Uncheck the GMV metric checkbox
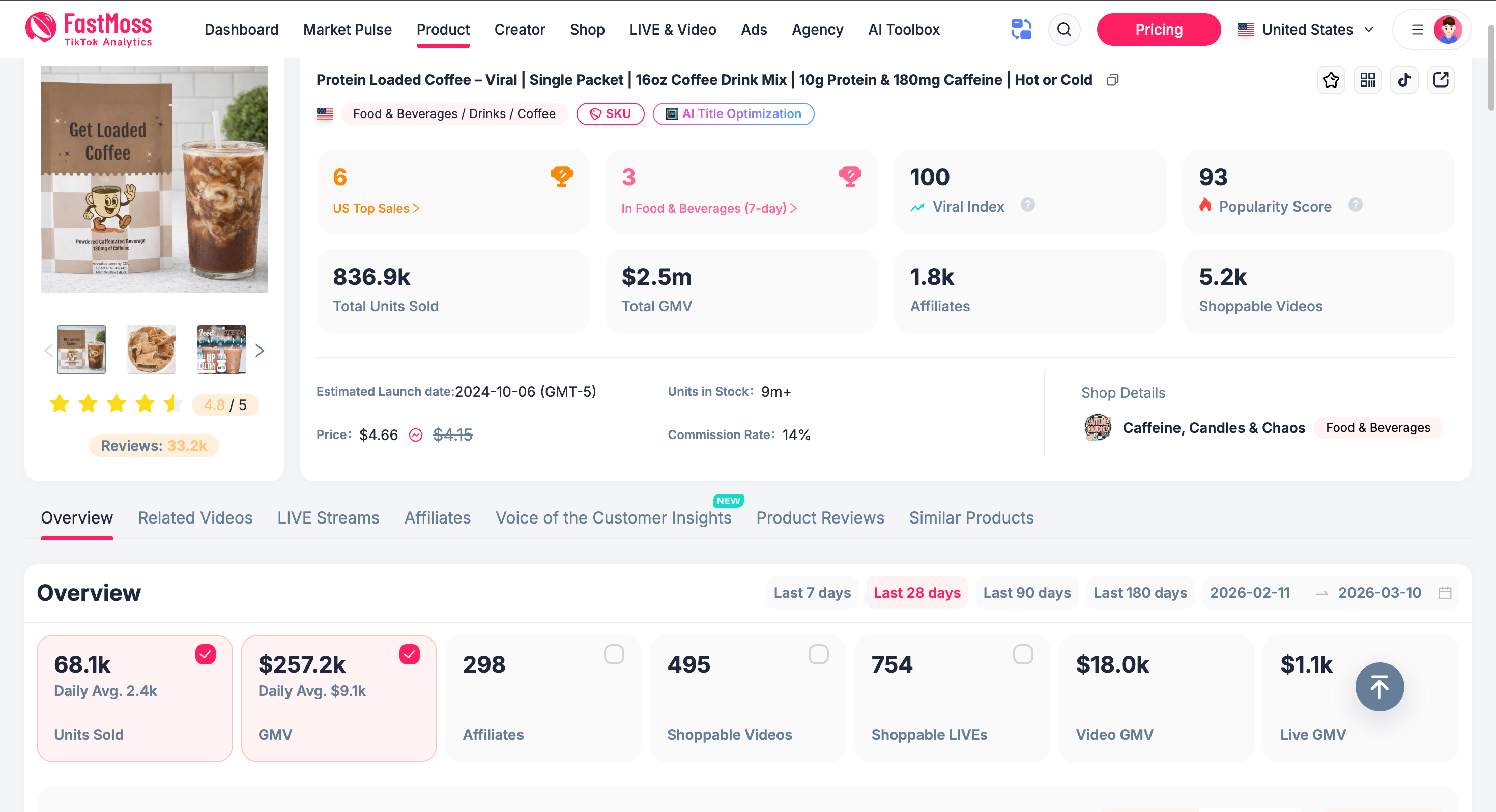 (x=410, y=654)
